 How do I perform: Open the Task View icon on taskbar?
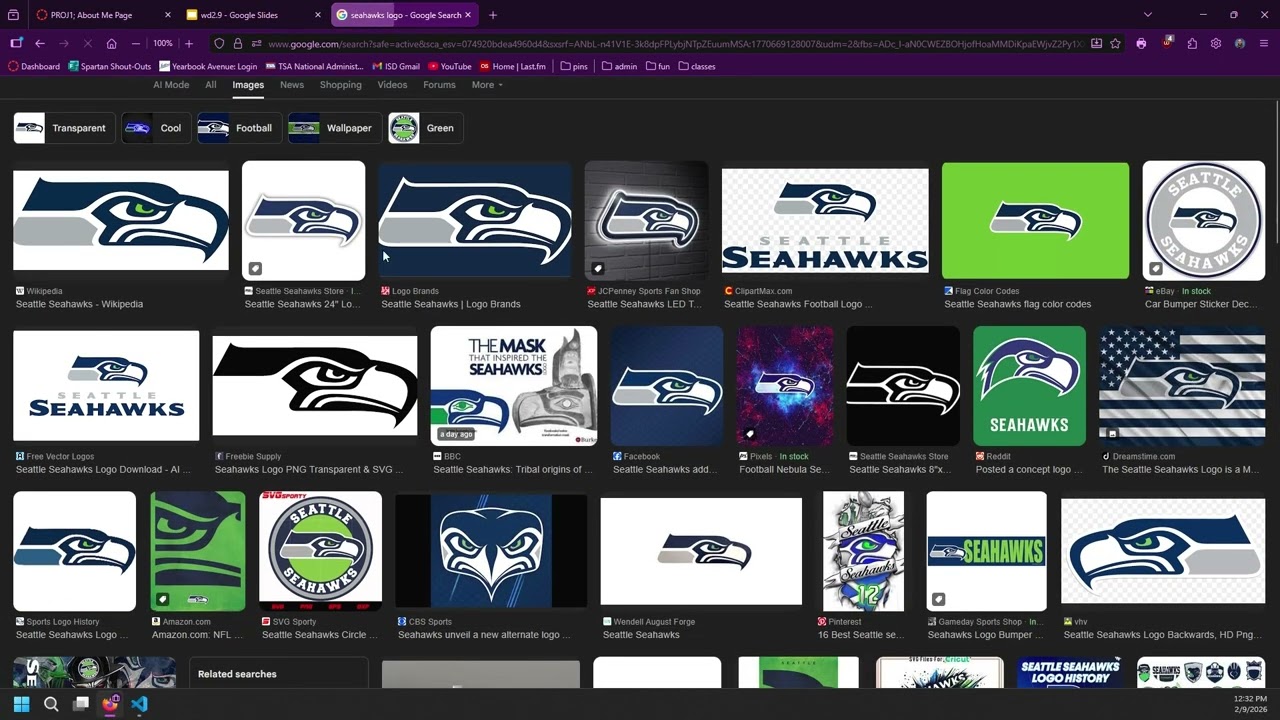[81, 704]
